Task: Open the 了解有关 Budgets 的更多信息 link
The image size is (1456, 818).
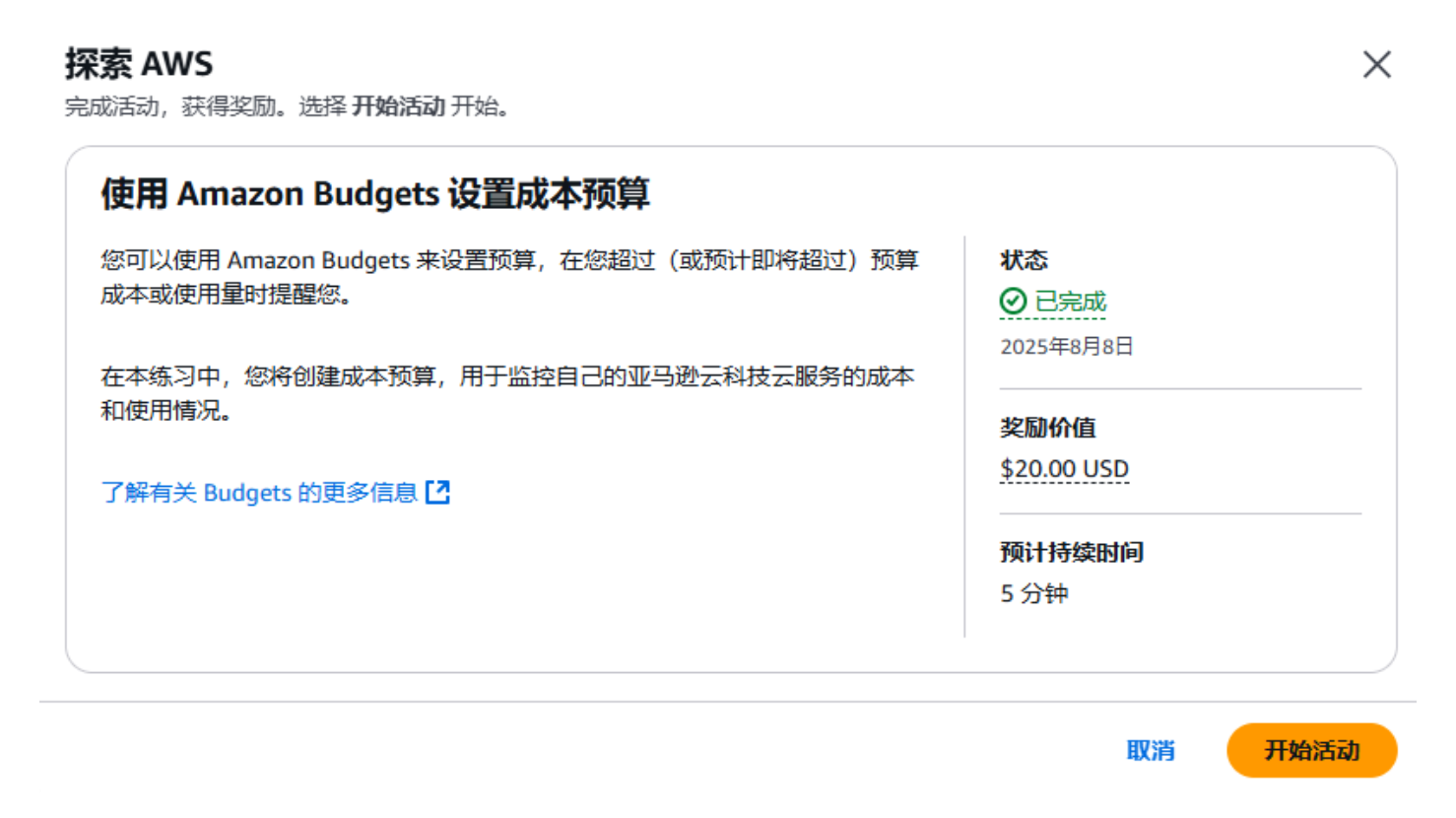Action: pos(260,492)
